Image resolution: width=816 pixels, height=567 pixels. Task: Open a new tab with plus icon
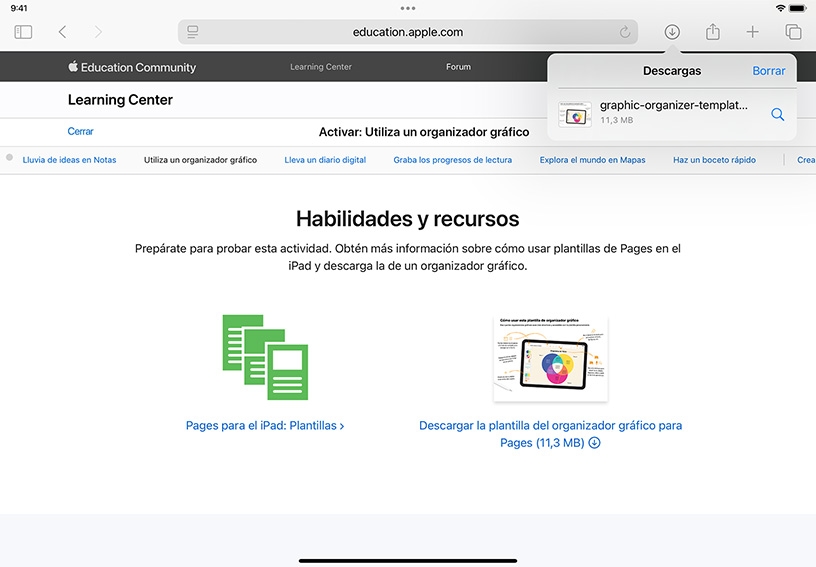point(753,32)
